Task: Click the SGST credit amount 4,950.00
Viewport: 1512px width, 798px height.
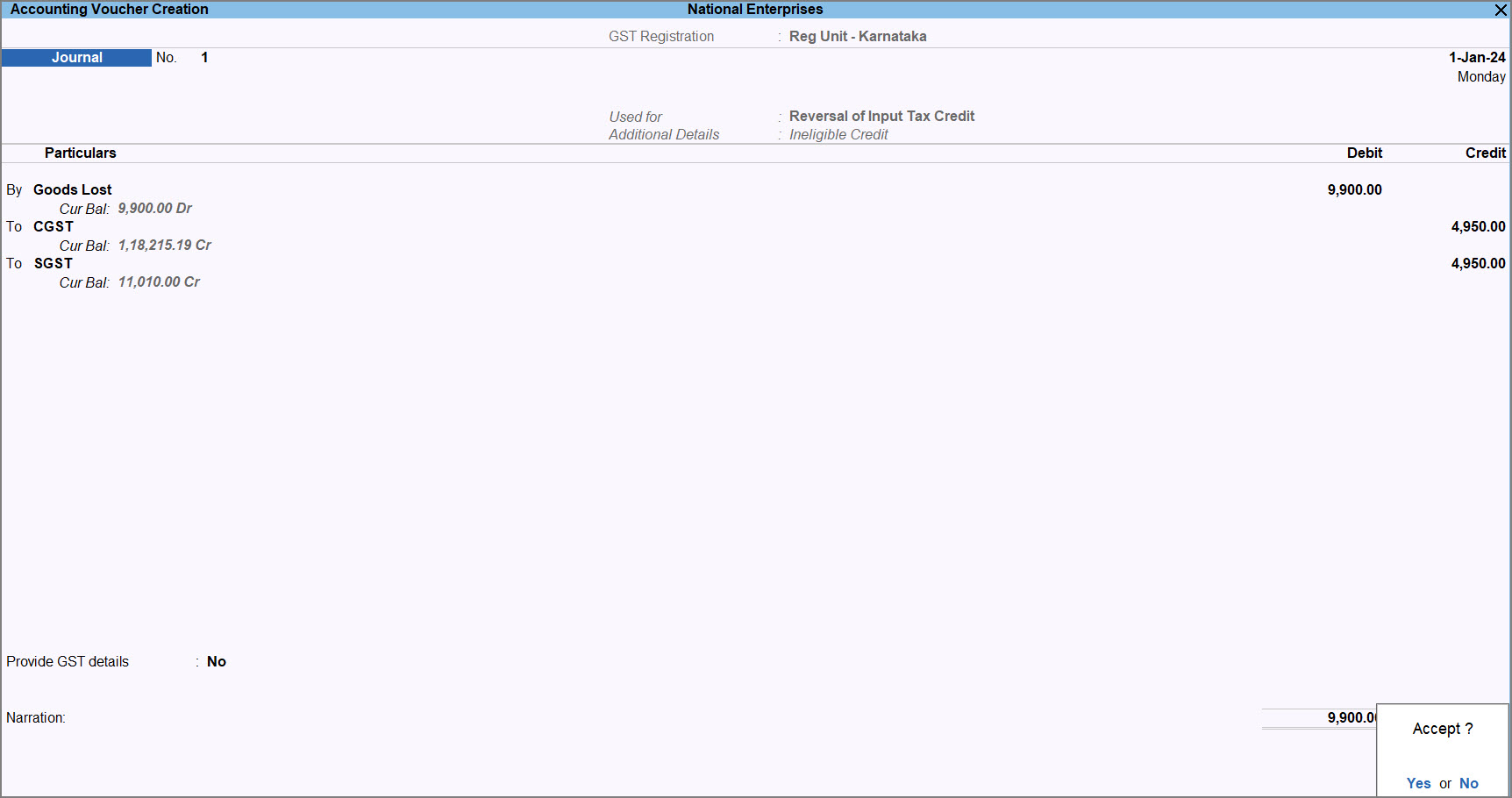Action: [1477, 264]
